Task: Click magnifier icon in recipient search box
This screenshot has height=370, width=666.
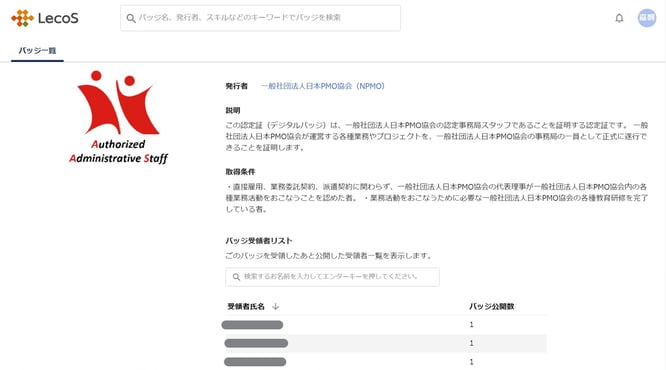Action: pyautogui.click(x=236, y=277)
